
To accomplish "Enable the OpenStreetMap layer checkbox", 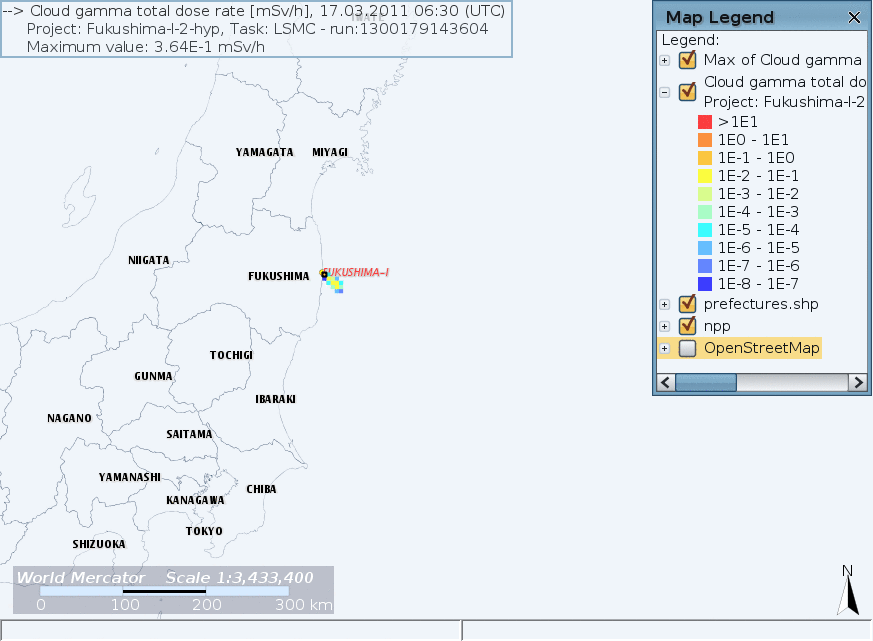I will (687, 349).
